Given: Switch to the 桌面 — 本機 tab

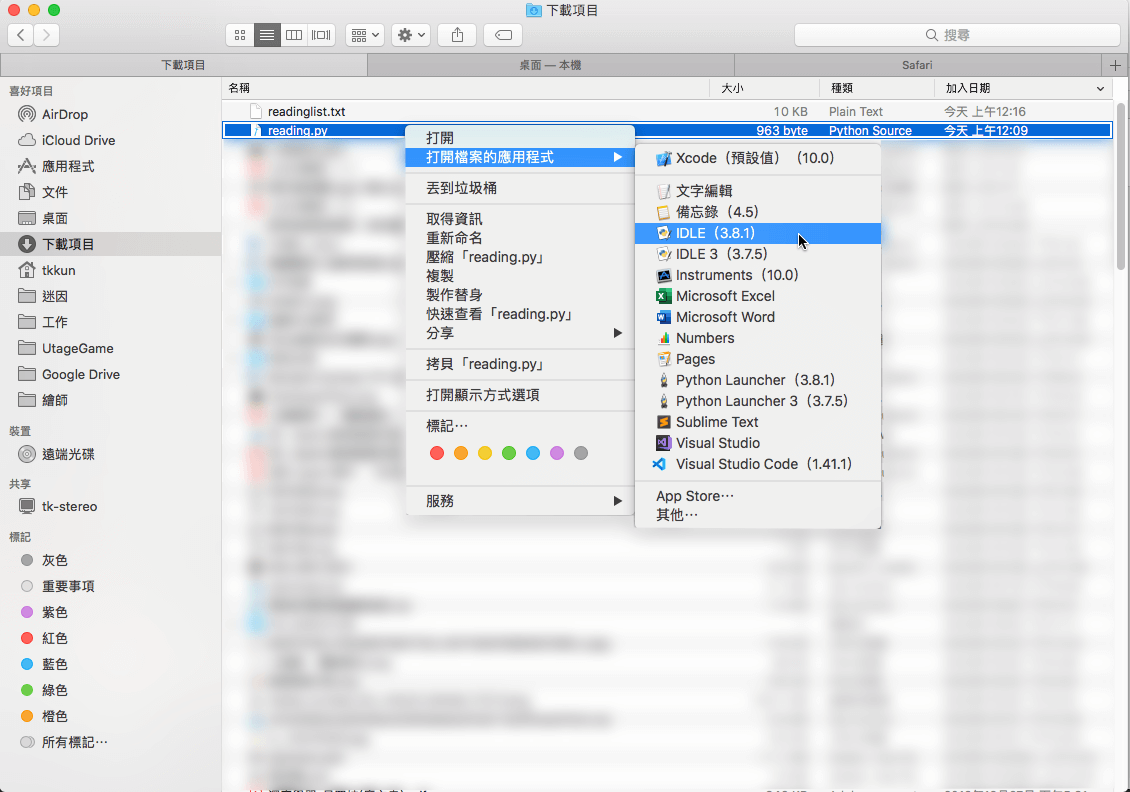Looking at the screenshot, I should tap(551, 65).
